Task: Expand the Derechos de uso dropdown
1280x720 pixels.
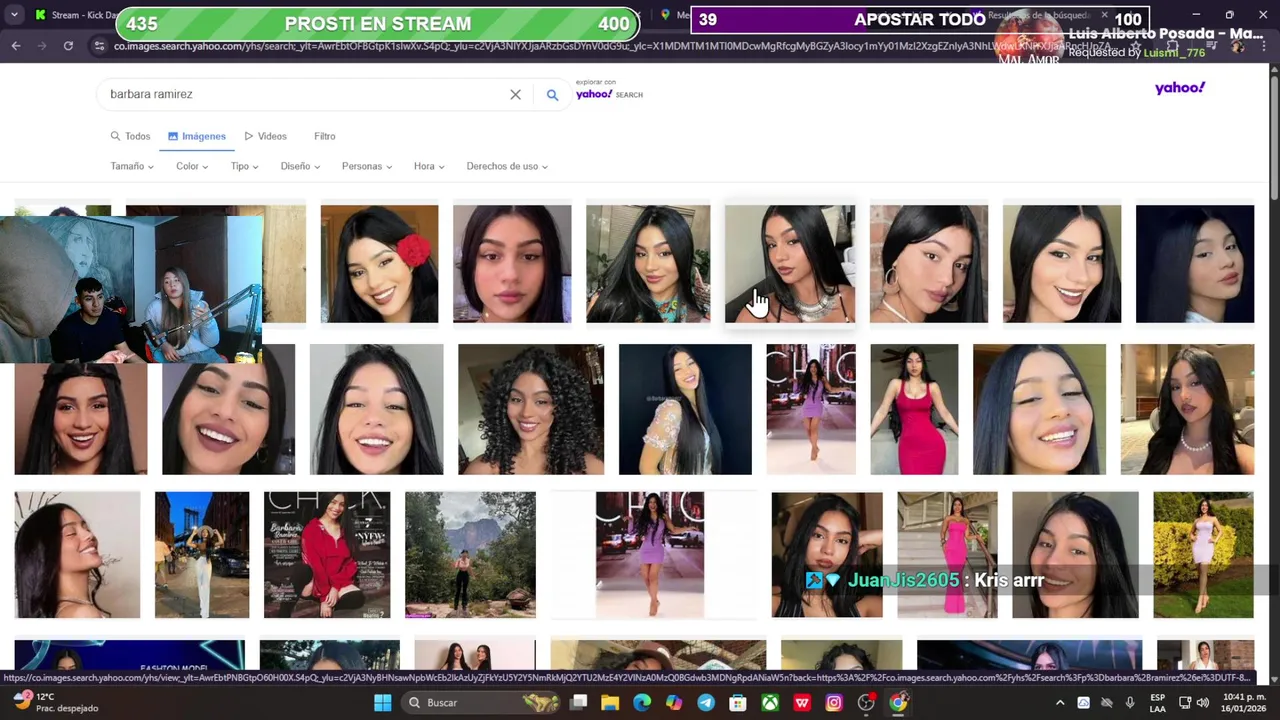Action: pyautogui.click(x=507, y=166)
